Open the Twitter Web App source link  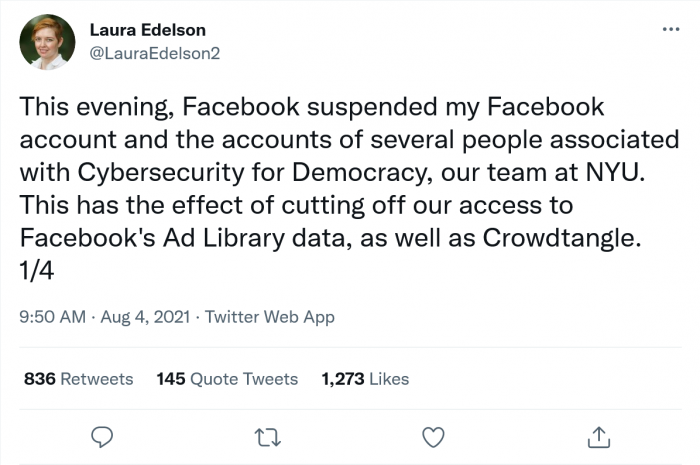(x=271, y=317)
